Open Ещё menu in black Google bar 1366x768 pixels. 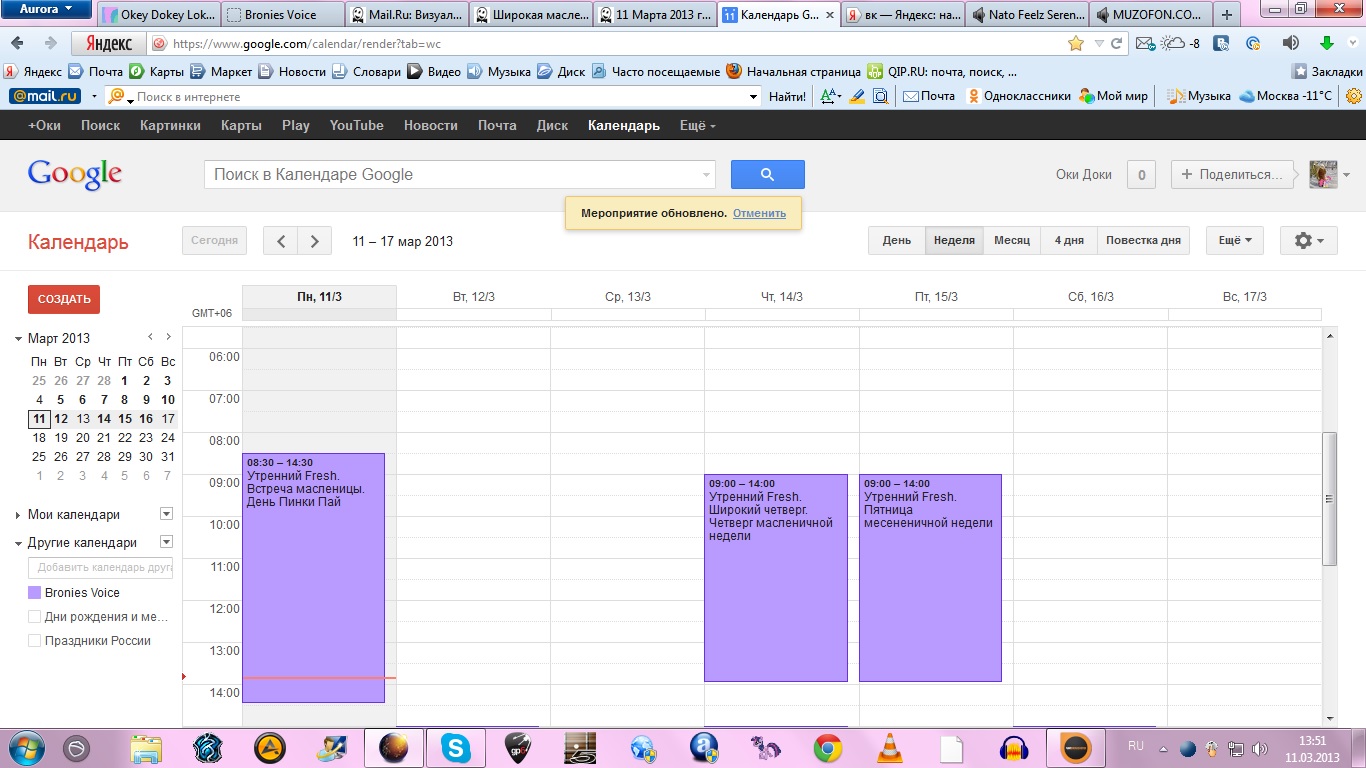tap(698, 126)
